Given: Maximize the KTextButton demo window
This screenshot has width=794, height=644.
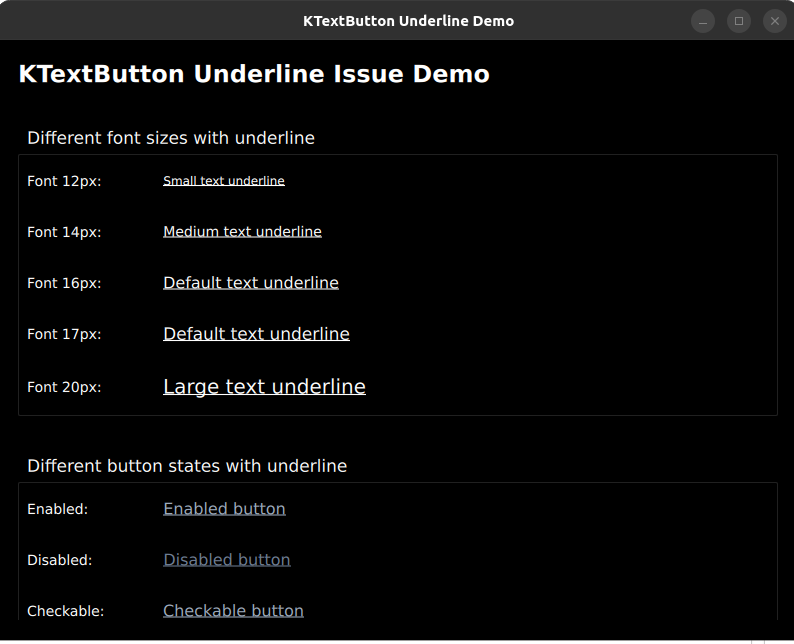Looking at the screenshot, I should click(739, 21).
